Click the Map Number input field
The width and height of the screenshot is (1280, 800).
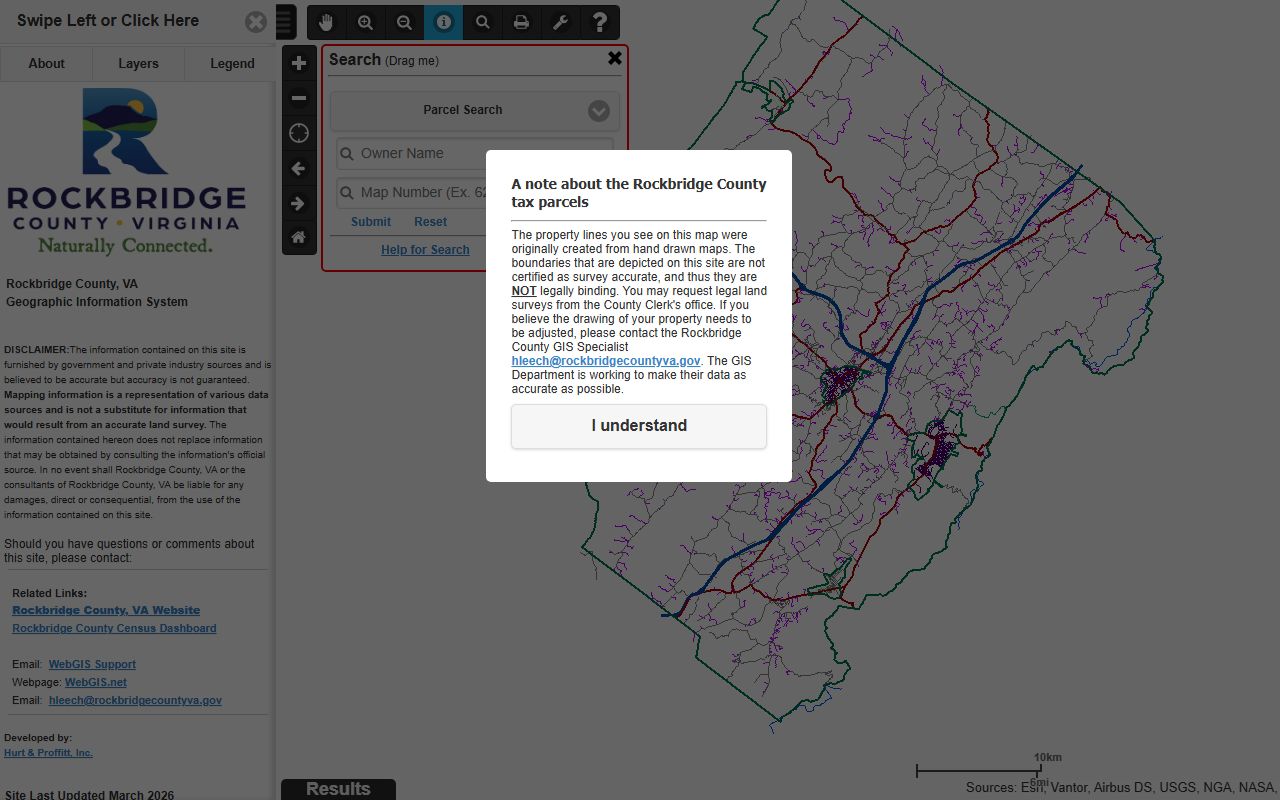(475, 192)
